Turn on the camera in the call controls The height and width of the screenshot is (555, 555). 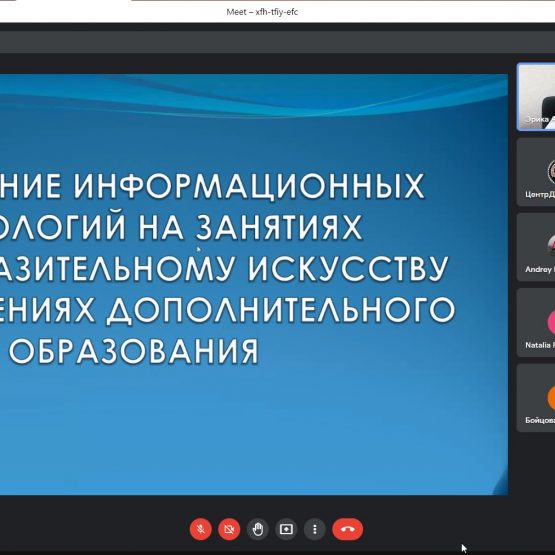(229, 529)
